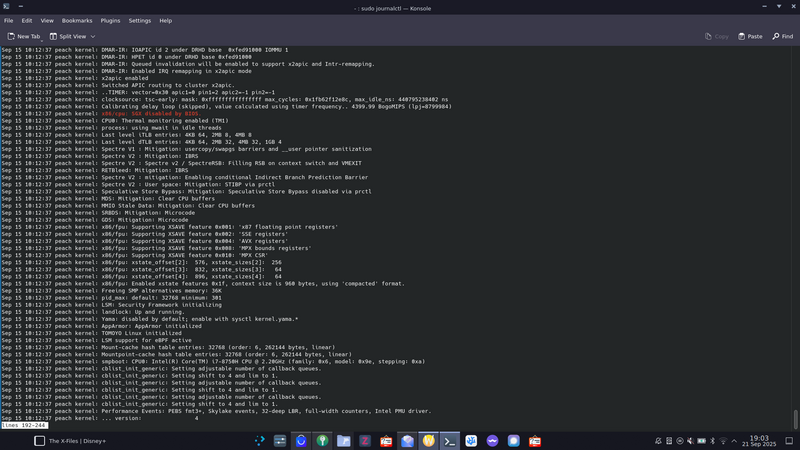
Task: Open the Help menu
Action: (165, 20)
